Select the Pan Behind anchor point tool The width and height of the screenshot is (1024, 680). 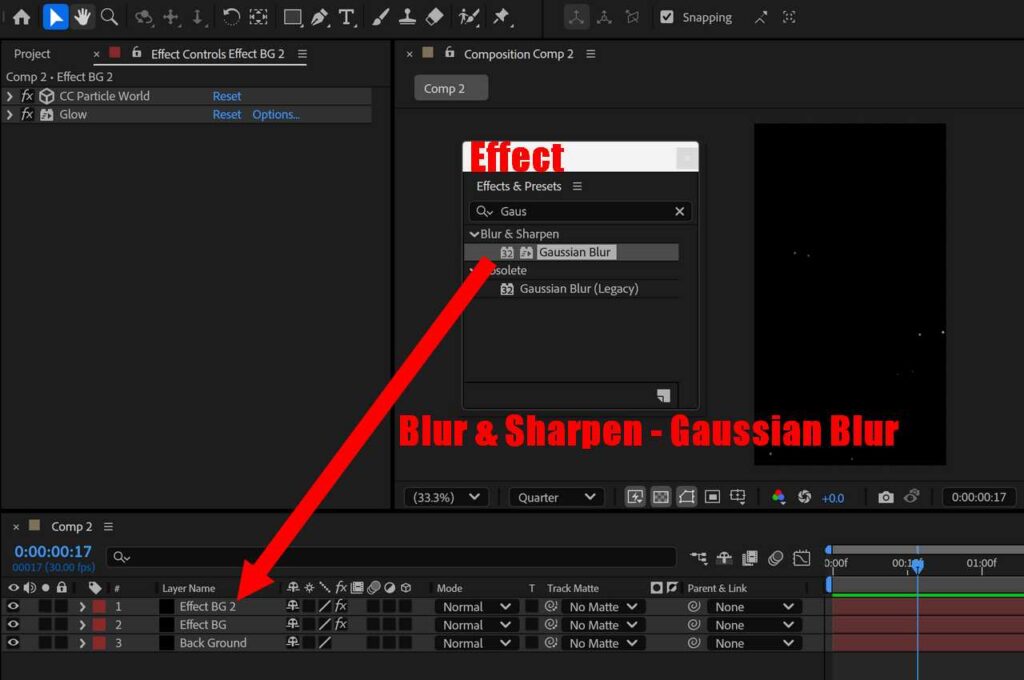point(259,17)
